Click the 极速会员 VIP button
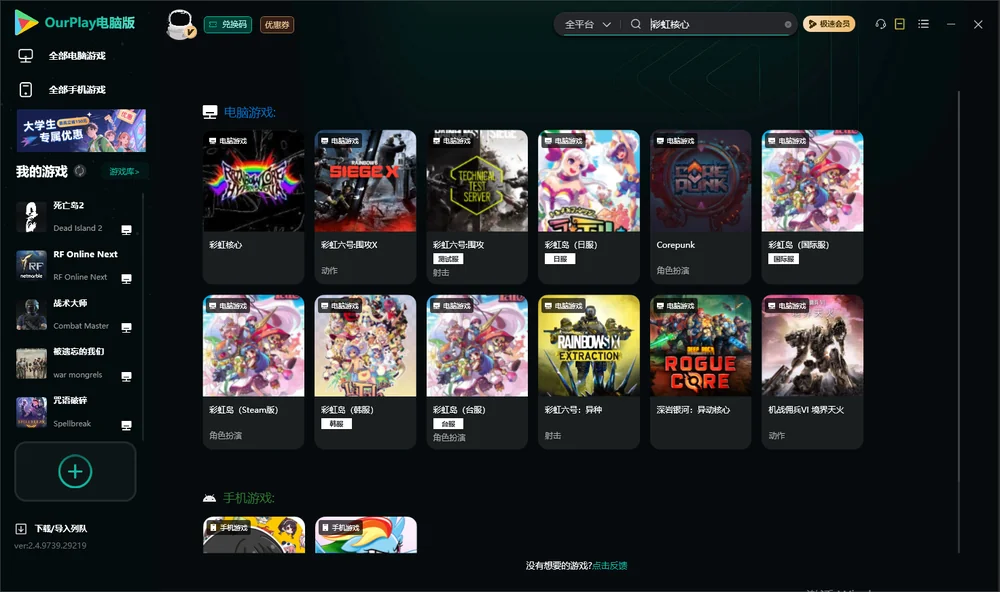Image resolution: width=1000 pixels, height=592 pixels. point(828,24)
